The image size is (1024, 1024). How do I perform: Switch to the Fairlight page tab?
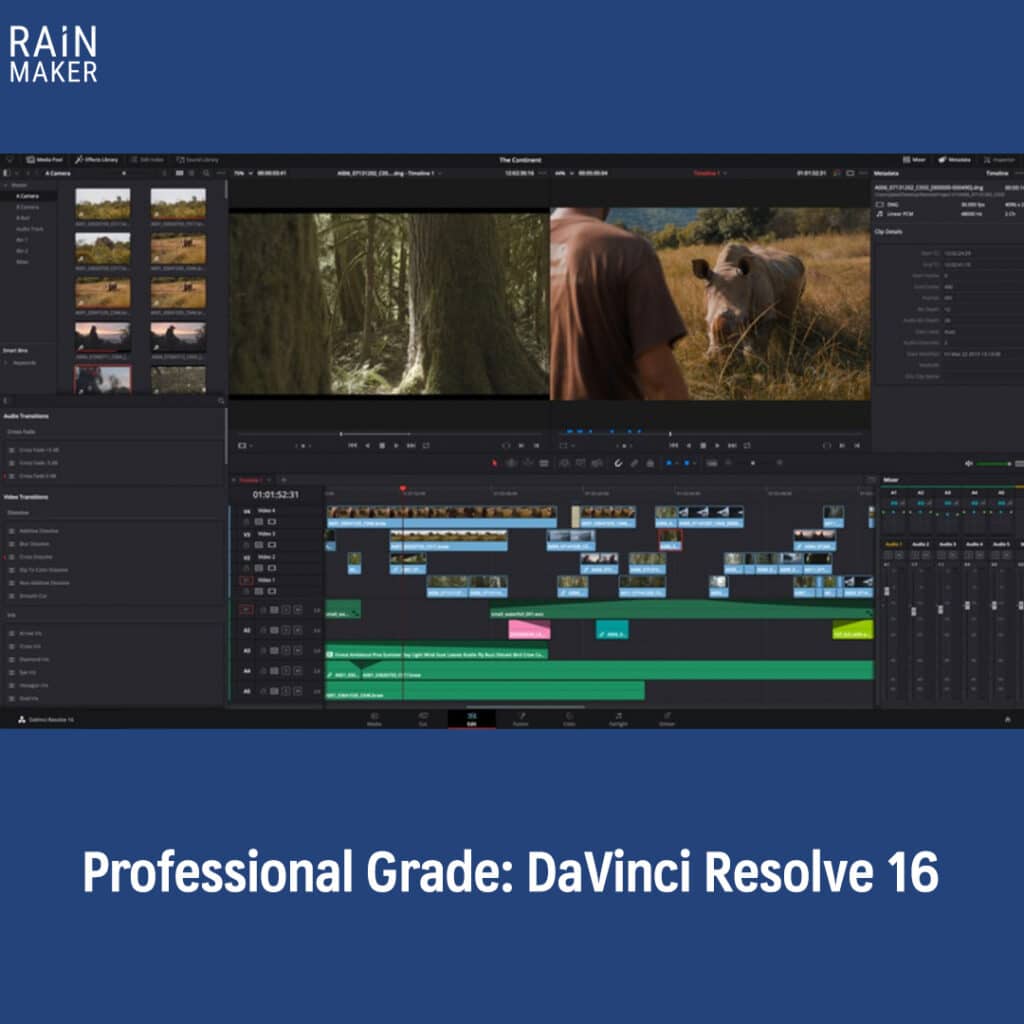pyautogui.click(x=618, y=718)
